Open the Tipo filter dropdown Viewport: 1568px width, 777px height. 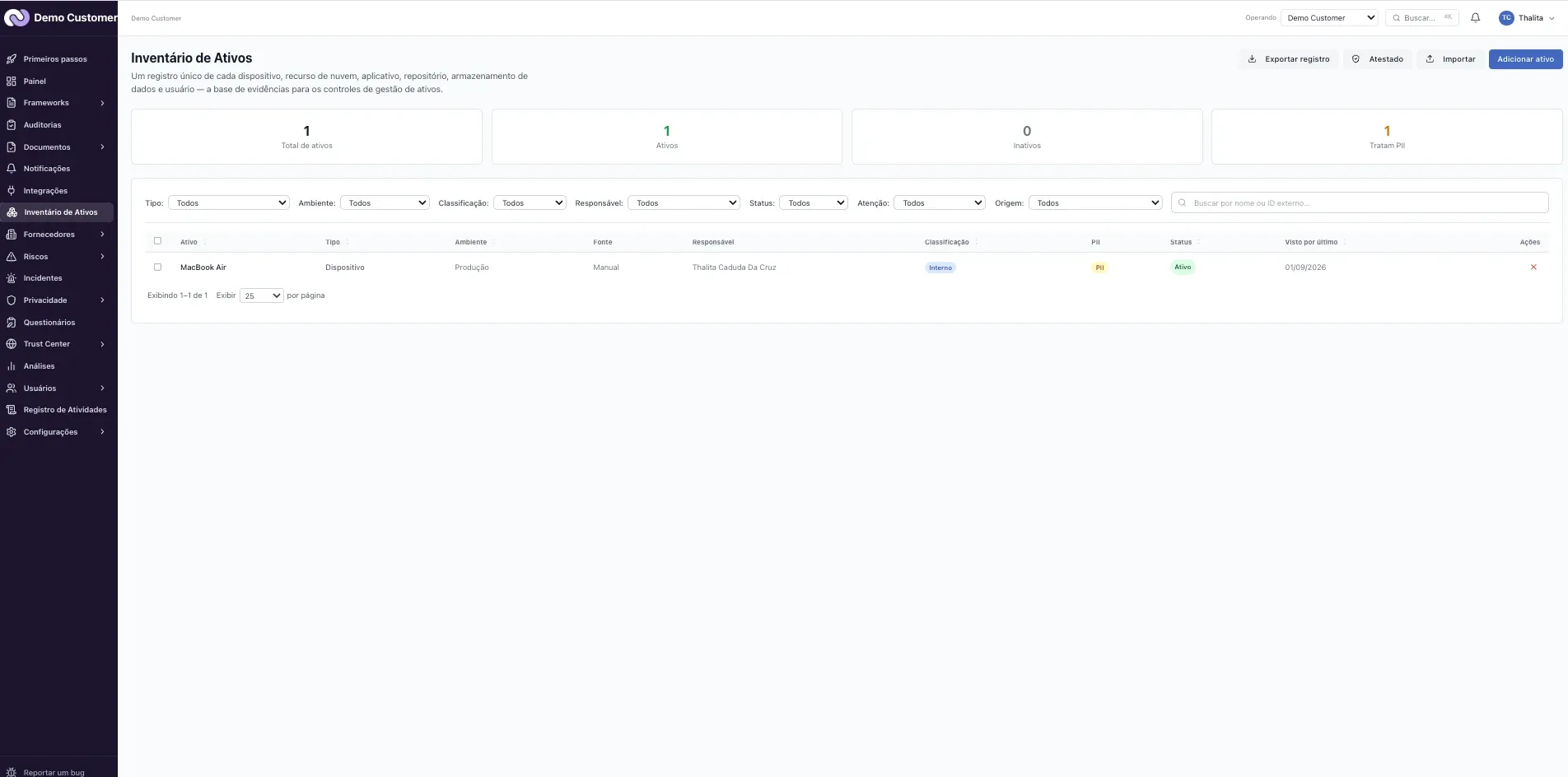pyautogui.click(x=229, y=203)
